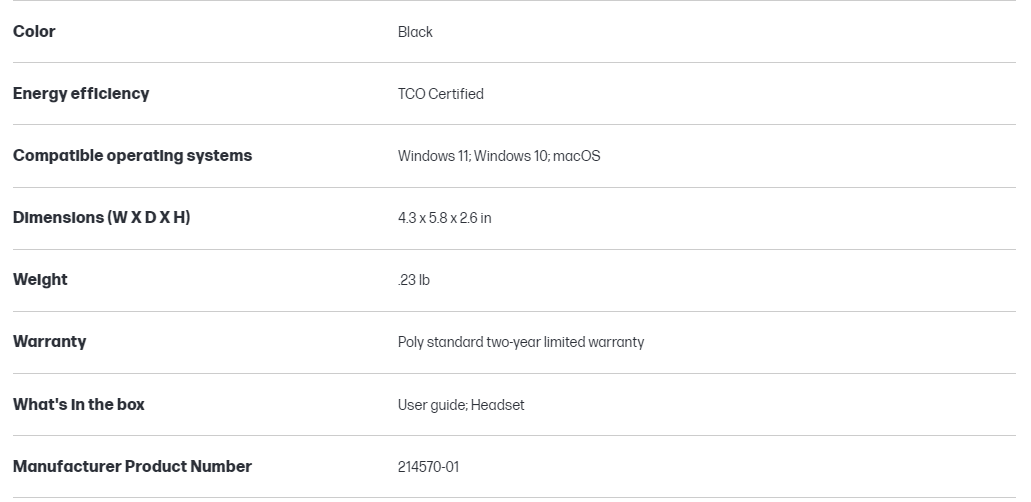This screenshot has height=502, width=1031.
Task: Click the Warranty specification label
Action: click(49, 342)
